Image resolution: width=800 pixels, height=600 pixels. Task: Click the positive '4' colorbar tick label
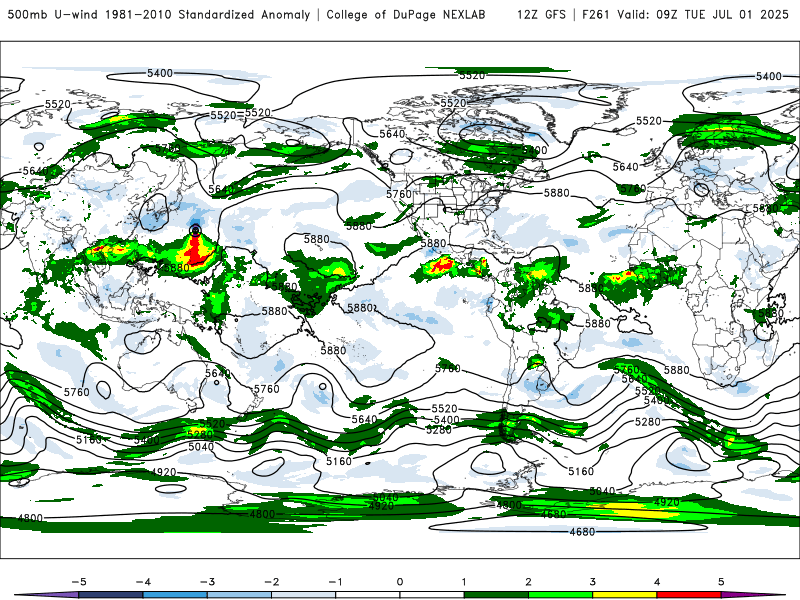(x=657, y=582)
